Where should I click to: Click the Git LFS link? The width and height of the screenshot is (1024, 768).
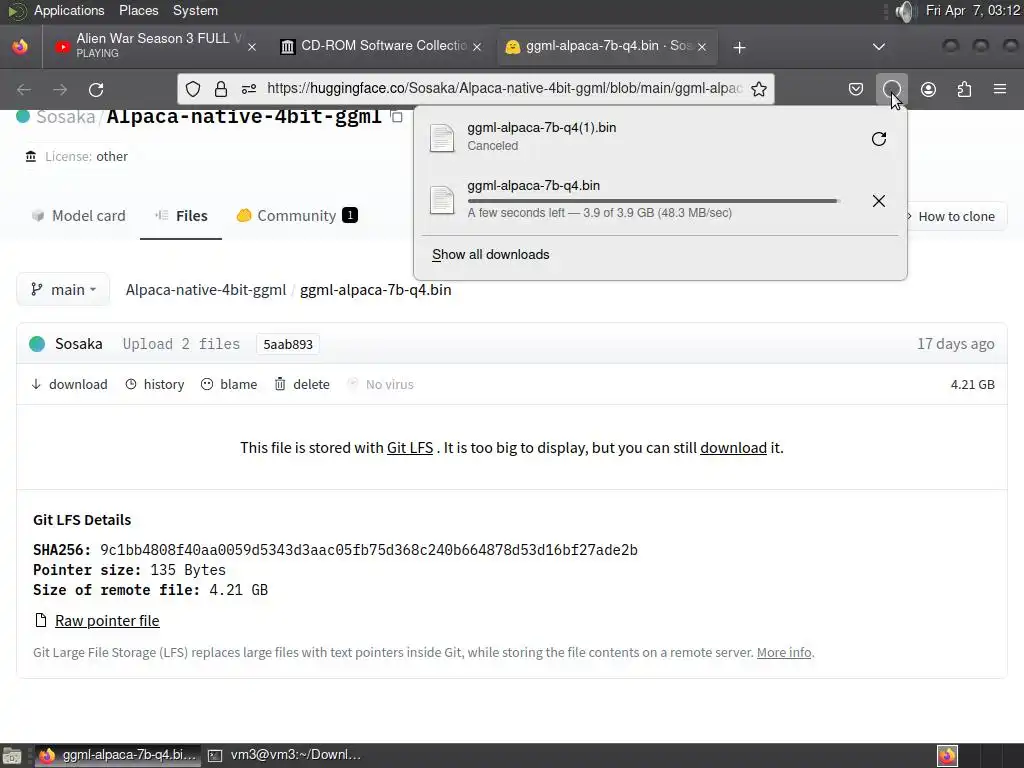pos(409,448)
